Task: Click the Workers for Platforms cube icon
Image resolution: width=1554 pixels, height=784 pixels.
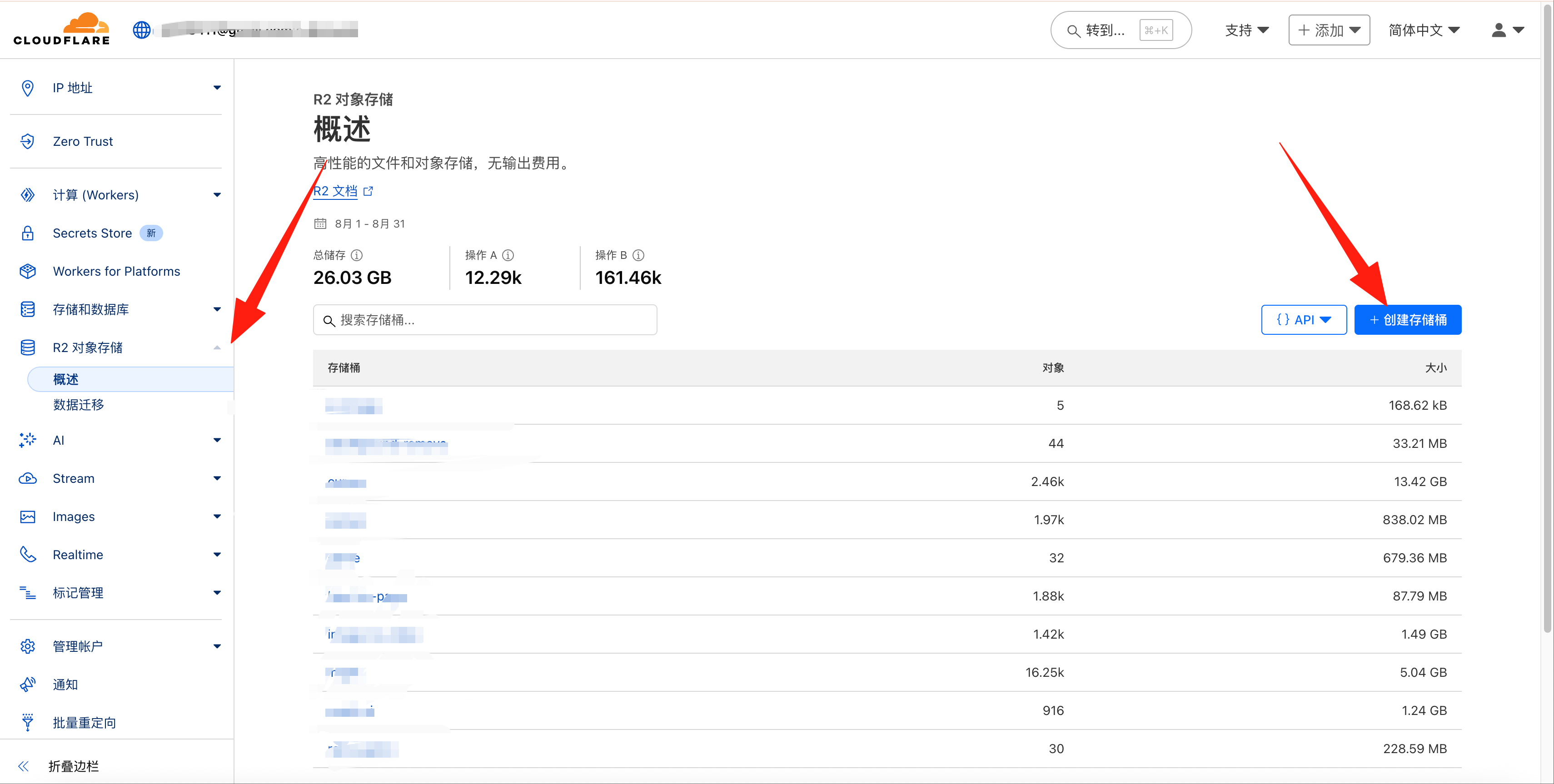Action: tap(27, 271)
